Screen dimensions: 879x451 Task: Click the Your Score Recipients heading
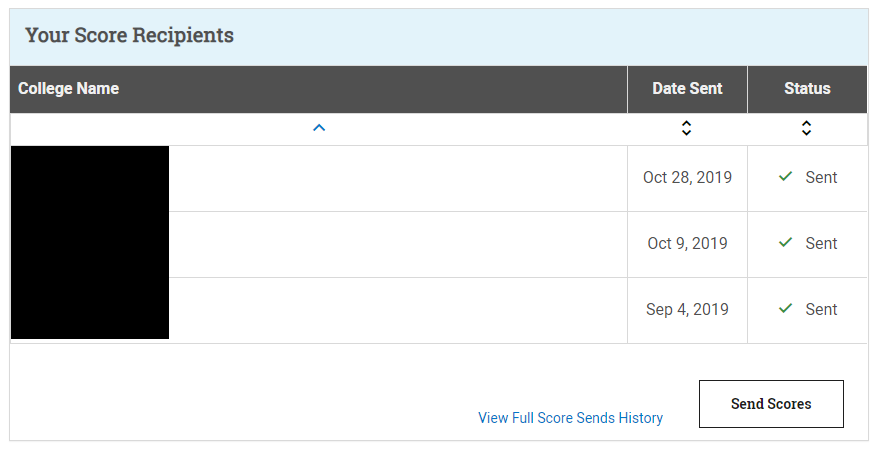pos(129,35)
